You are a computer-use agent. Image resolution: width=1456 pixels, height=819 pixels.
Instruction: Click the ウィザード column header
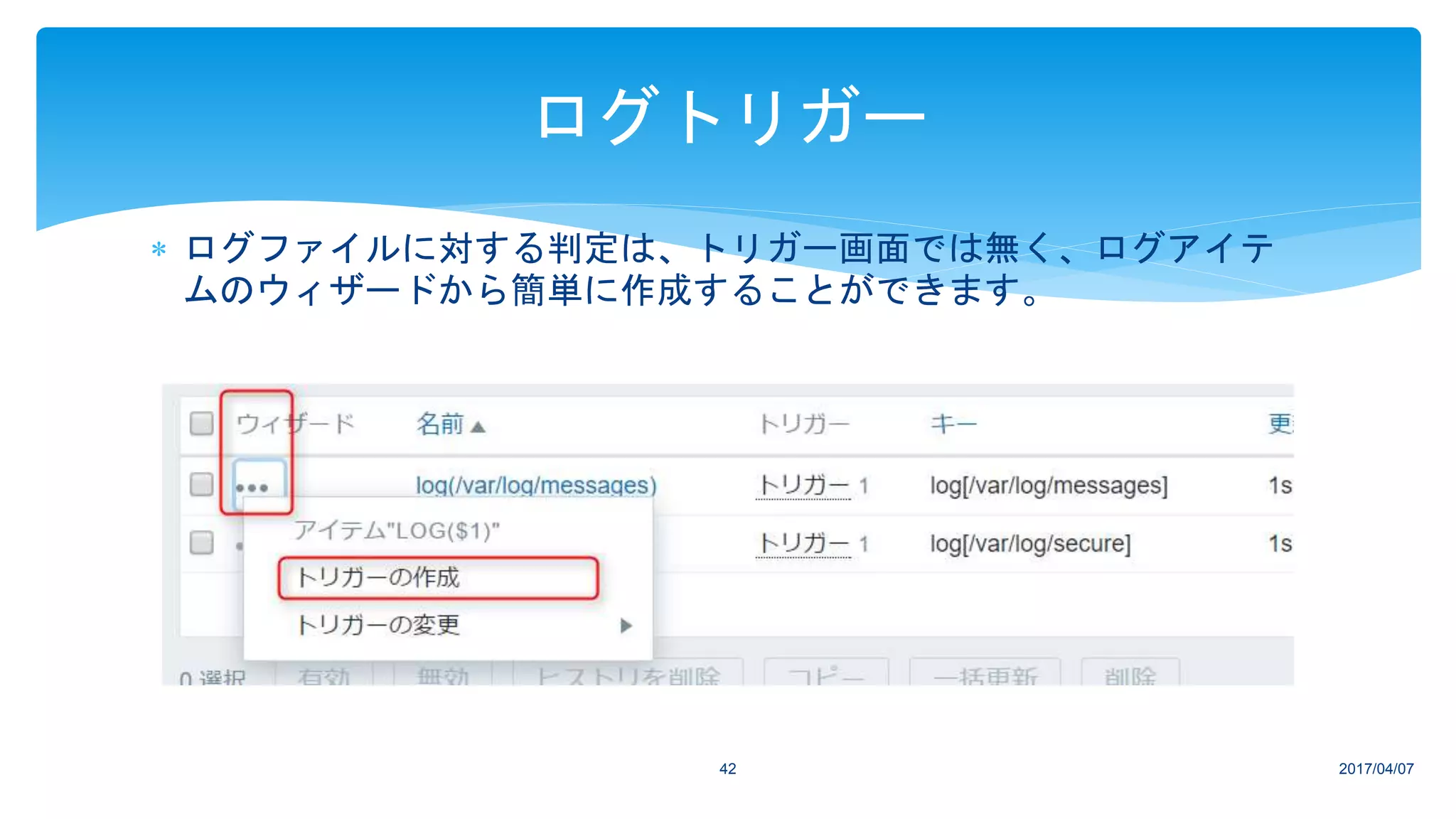tap(295, 424)
